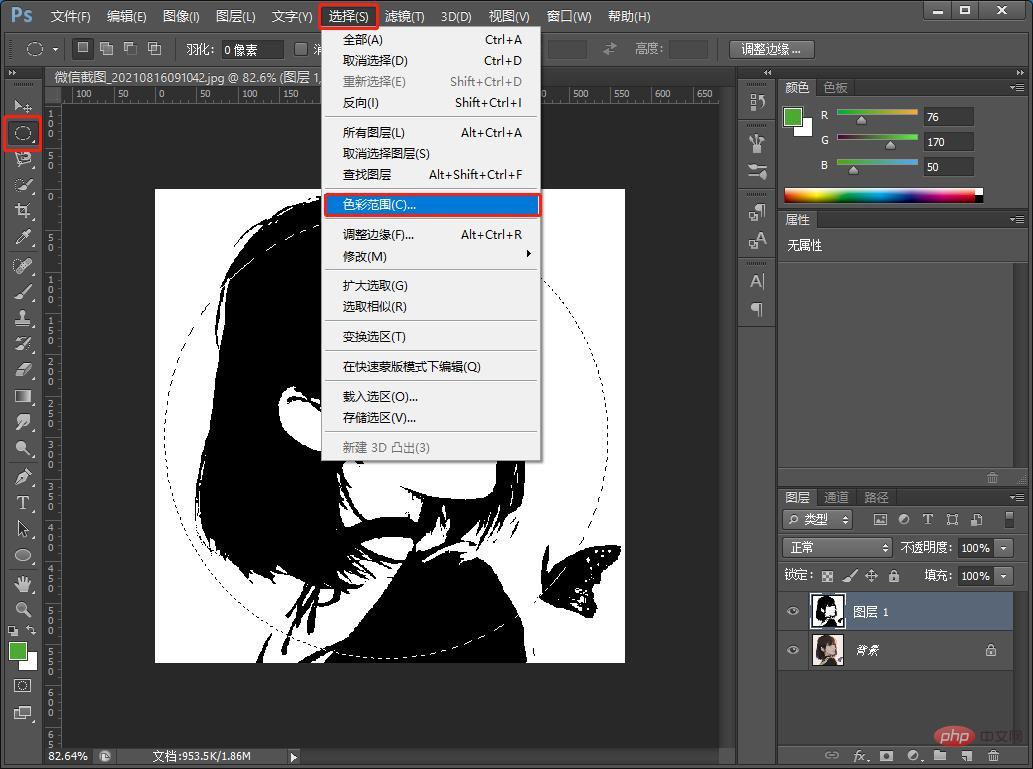The image size is (1033, 769).
Task: Select the Elliptical Marquee tool
Action: 22,133
